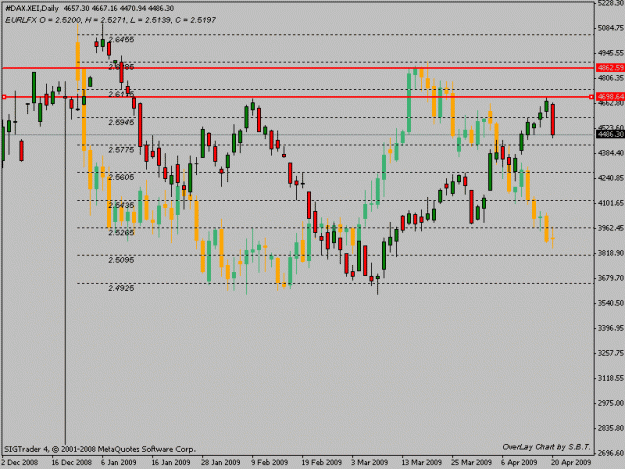This screenshot has height=469, width=625.
Task: Click the 3962.45 price scale value
Action: (611, 228)
